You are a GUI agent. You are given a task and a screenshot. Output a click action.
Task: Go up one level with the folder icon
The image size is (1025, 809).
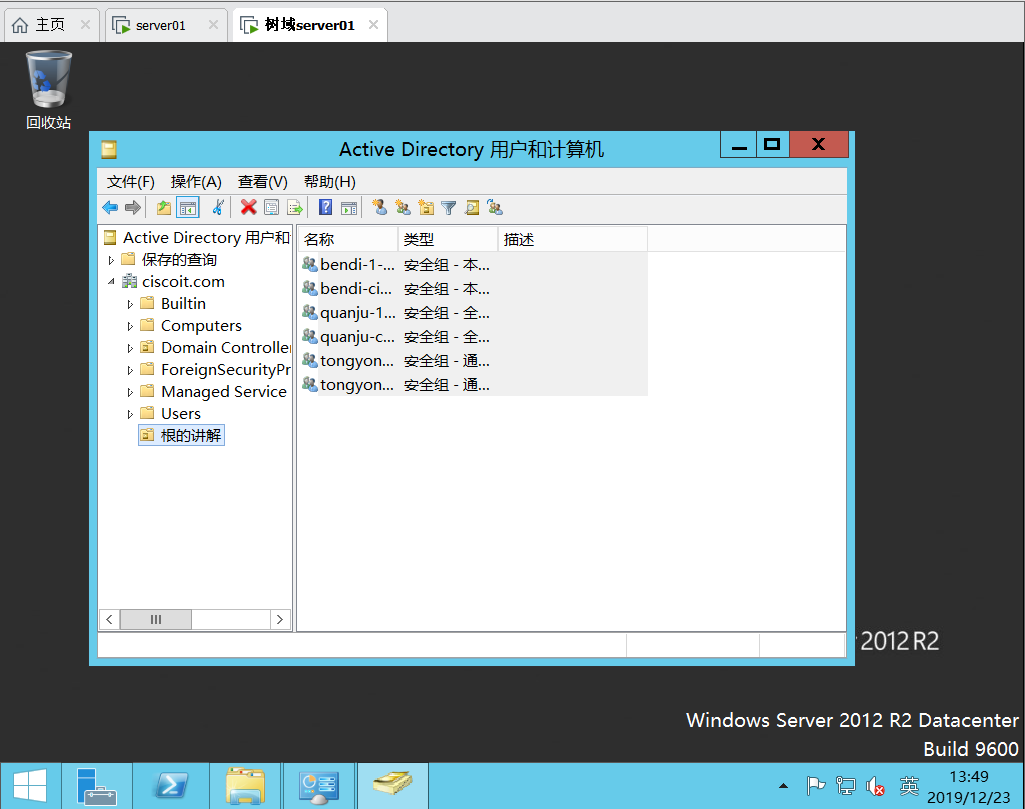(x=163, y=208)
